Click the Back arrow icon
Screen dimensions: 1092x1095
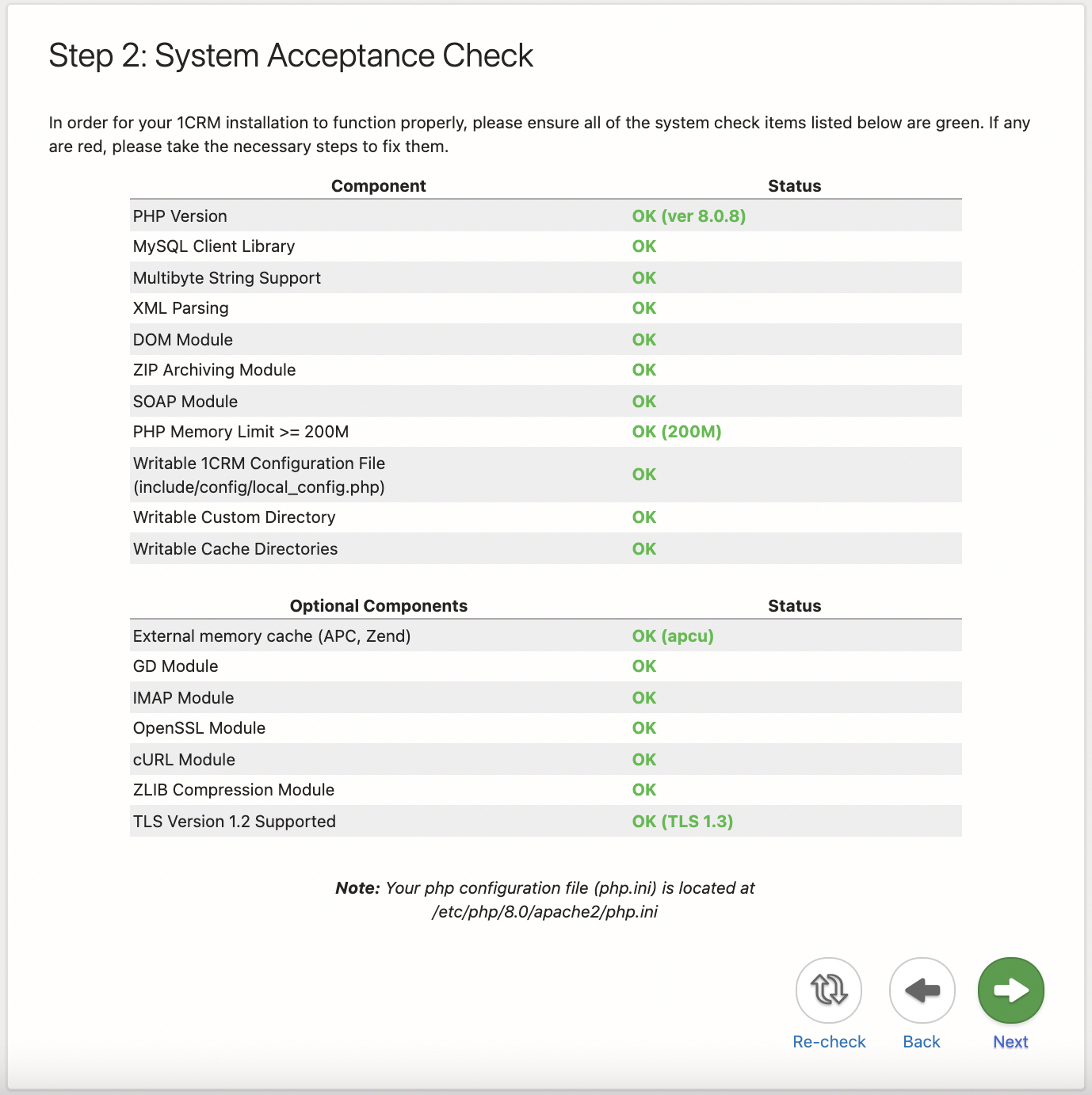pos(922,990)
